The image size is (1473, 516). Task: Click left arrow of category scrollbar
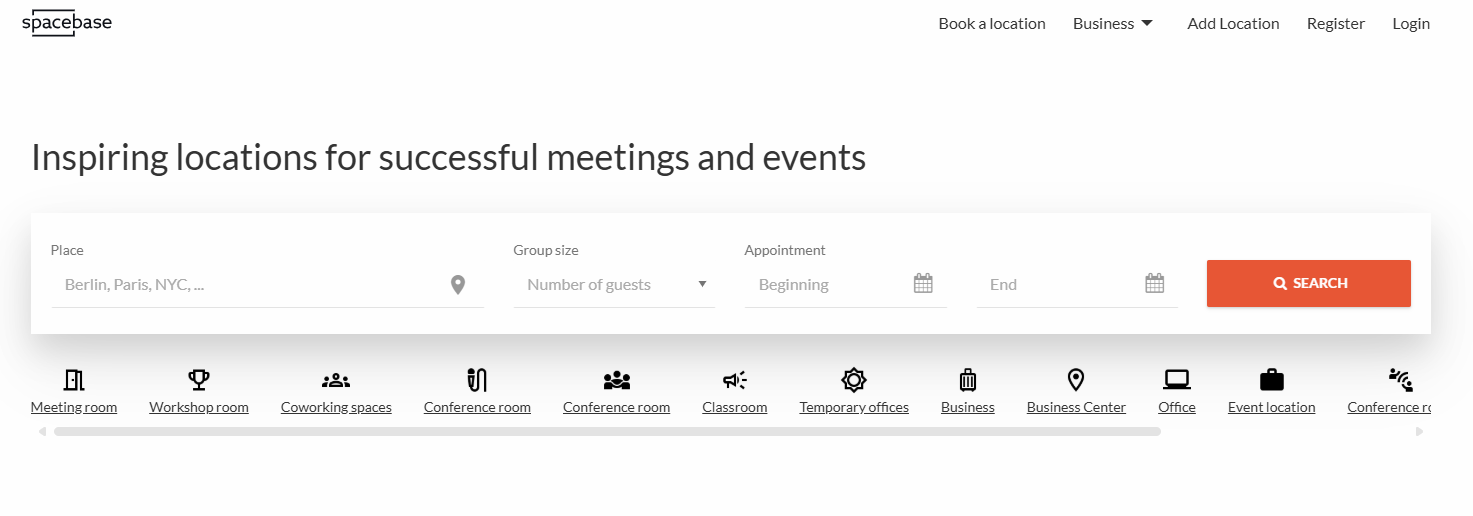pos(43,432)
